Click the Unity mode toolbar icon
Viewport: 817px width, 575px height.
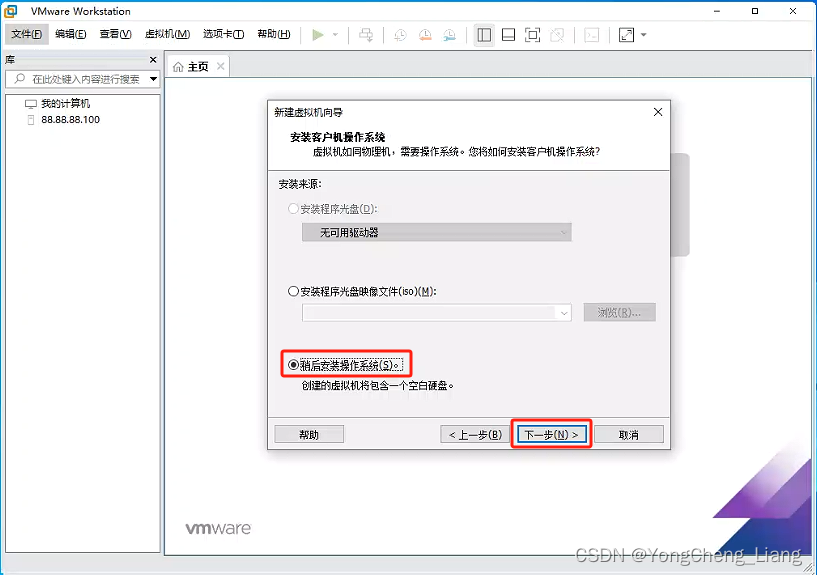click(557, 35)
